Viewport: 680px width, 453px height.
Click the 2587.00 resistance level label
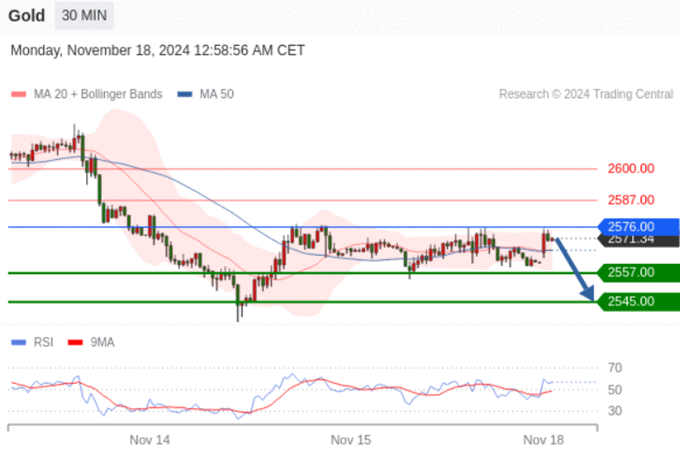pyautogui.click(x=631, y=200)
